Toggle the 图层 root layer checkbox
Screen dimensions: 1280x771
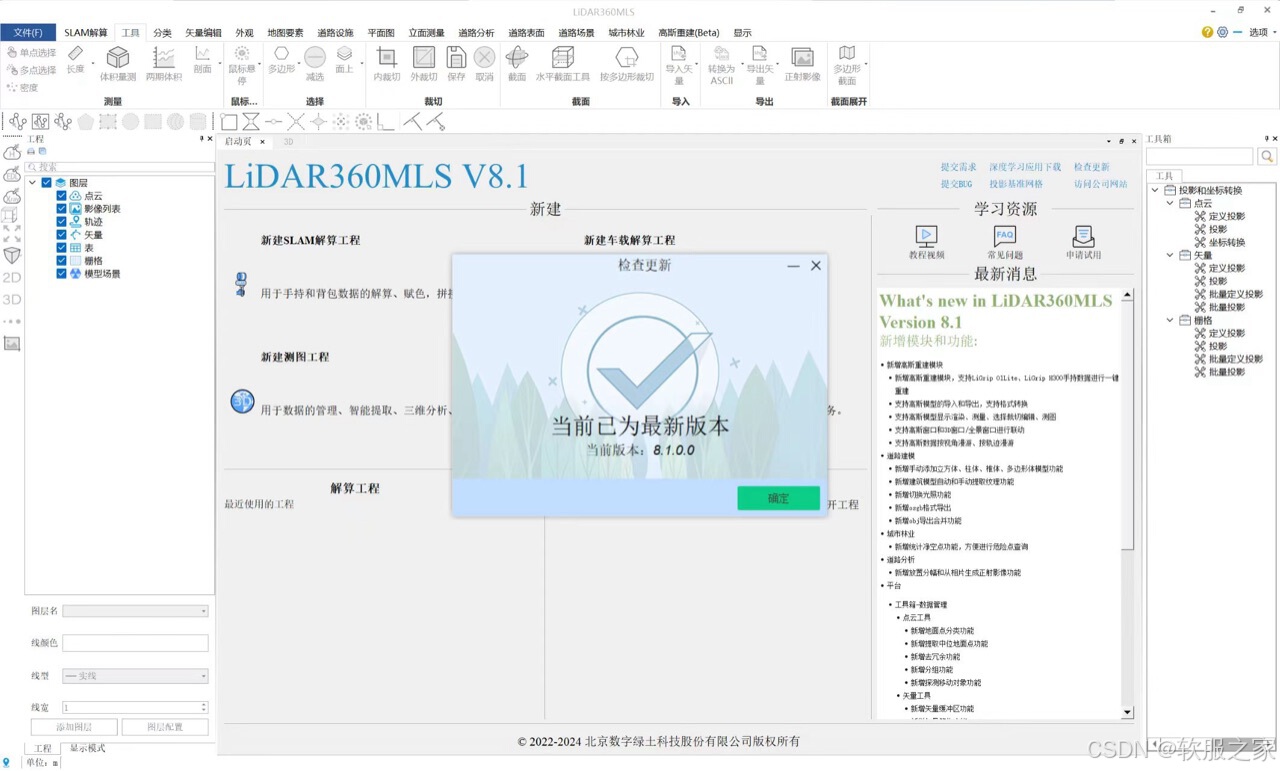(x=46, y=183)
